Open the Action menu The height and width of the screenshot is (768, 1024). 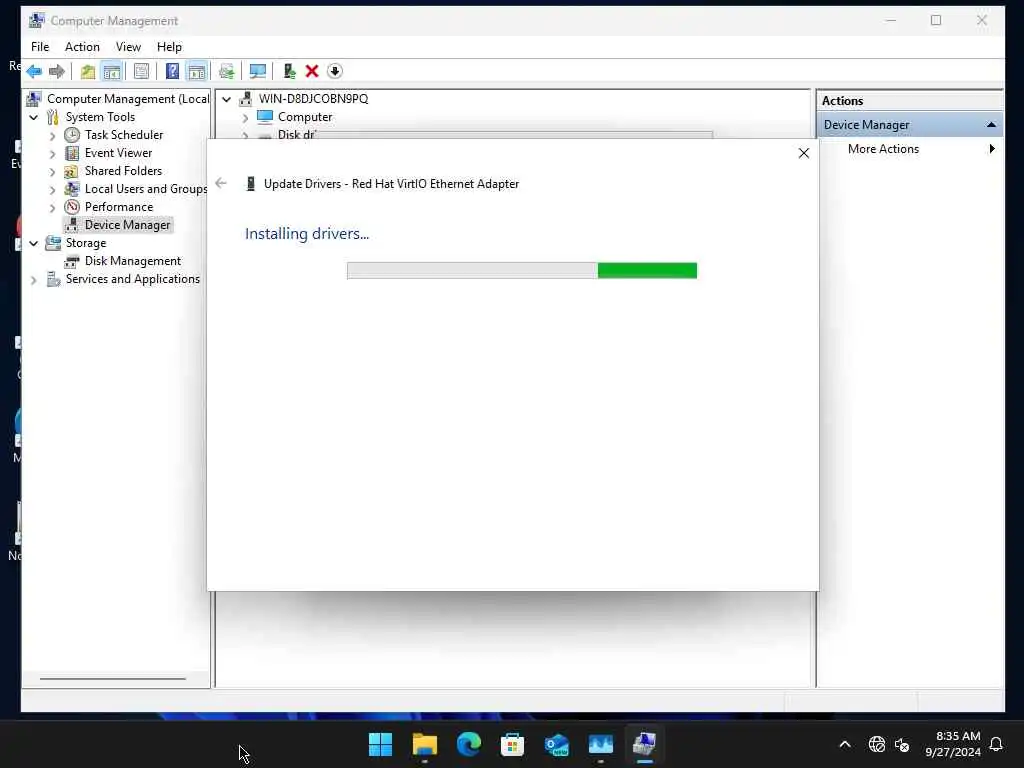click(82, 47)
